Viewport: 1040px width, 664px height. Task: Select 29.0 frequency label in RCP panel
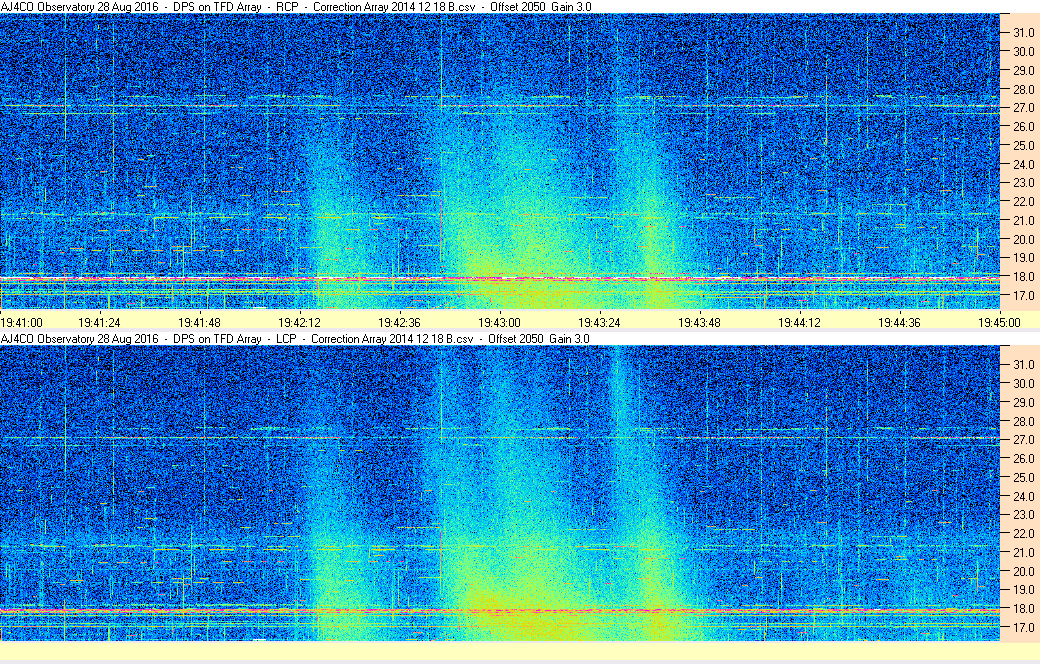1023,70
